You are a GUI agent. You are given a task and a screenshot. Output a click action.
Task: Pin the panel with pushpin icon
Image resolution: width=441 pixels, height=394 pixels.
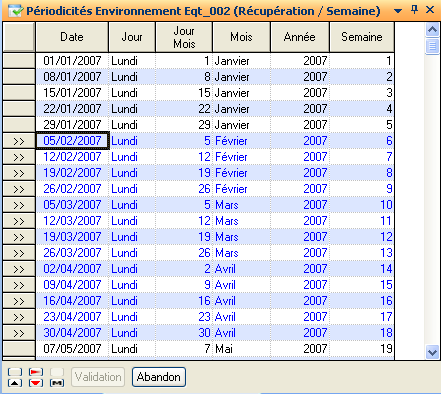point(414,9)
